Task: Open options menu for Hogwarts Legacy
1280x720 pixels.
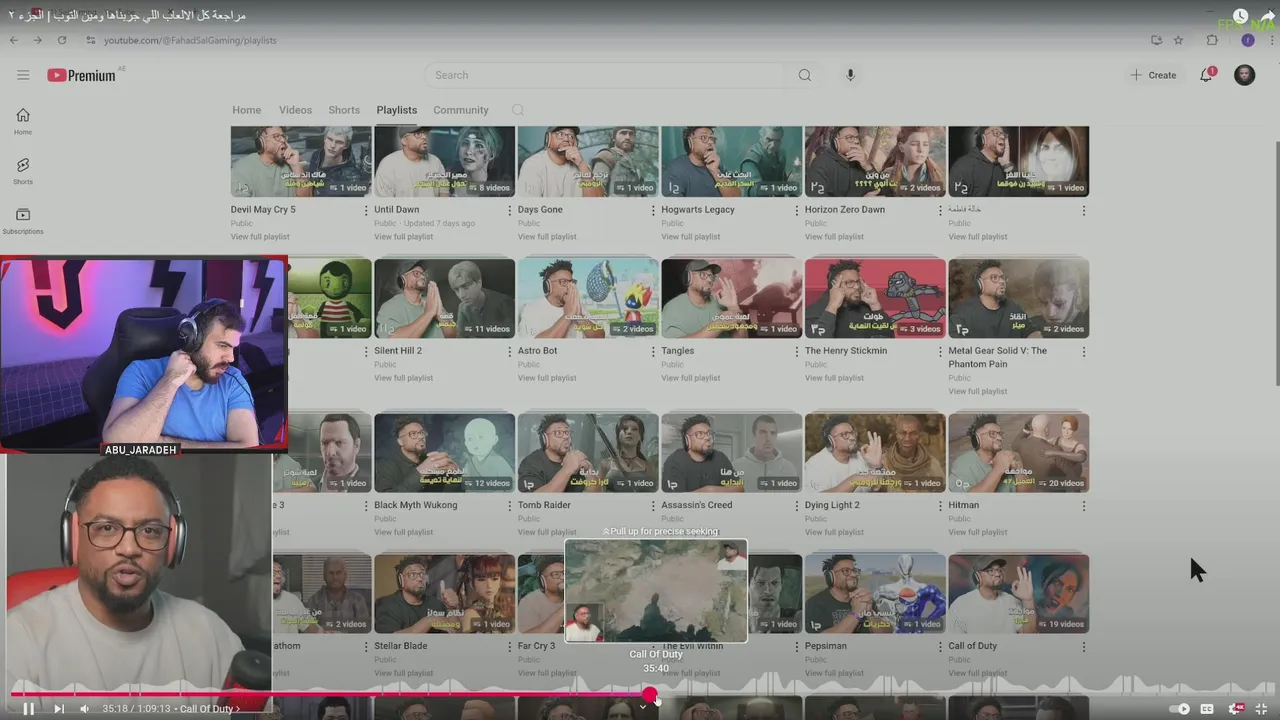Action: click(x=797, y=210)
